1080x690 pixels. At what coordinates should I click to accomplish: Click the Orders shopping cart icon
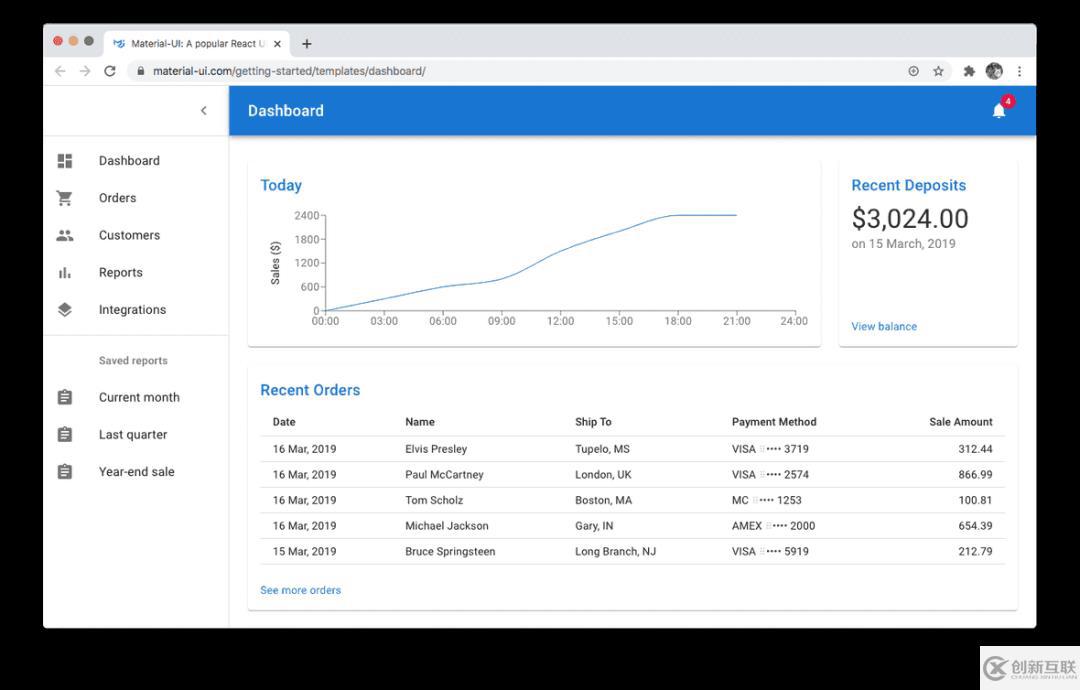click(x=65, y=198)
